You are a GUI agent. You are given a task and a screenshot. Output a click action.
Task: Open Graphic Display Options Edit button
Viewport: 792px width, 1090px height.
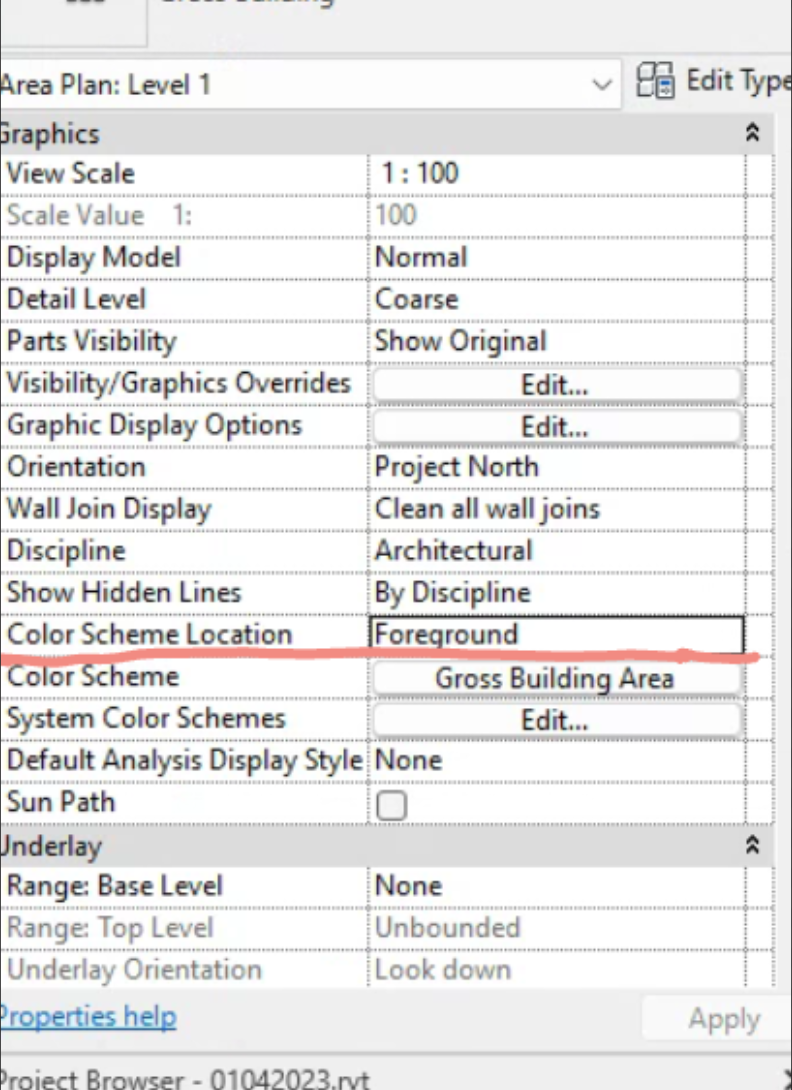557,426
